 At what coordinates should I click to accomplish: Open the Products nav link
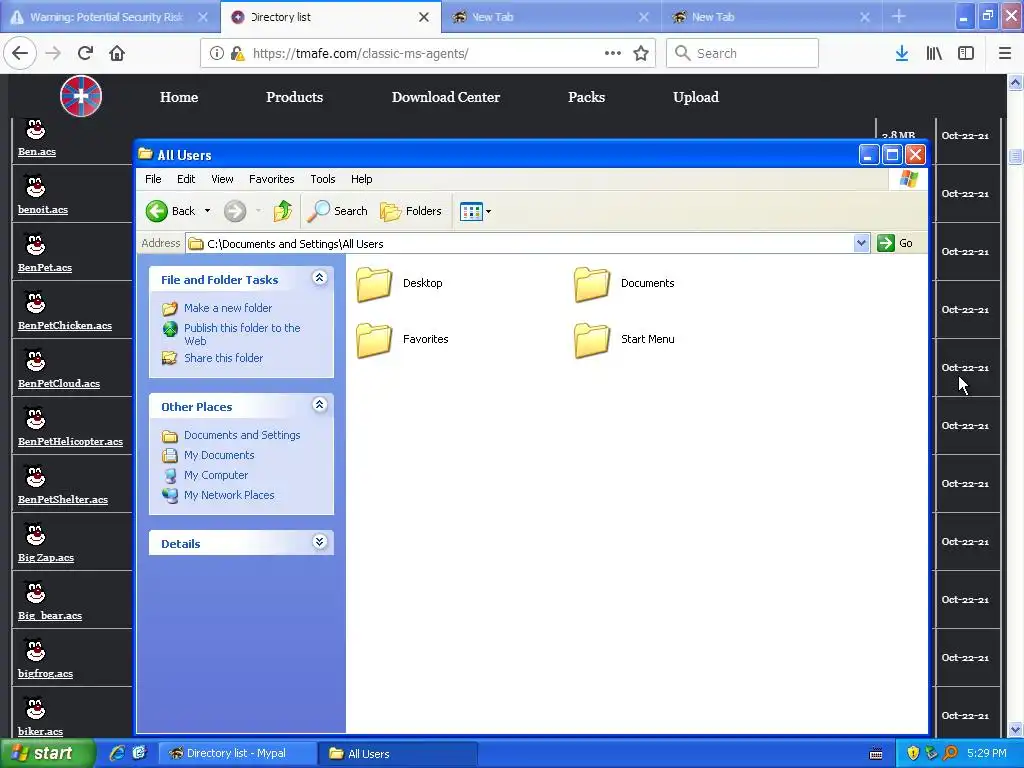(295, 97)
